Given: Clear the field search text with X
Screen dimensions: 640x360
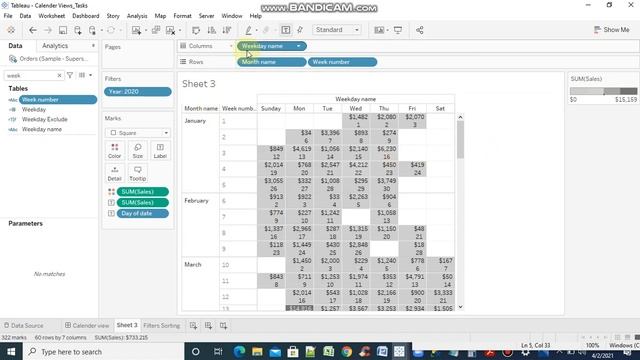Looking at the screenshot, I should [59, 76].
